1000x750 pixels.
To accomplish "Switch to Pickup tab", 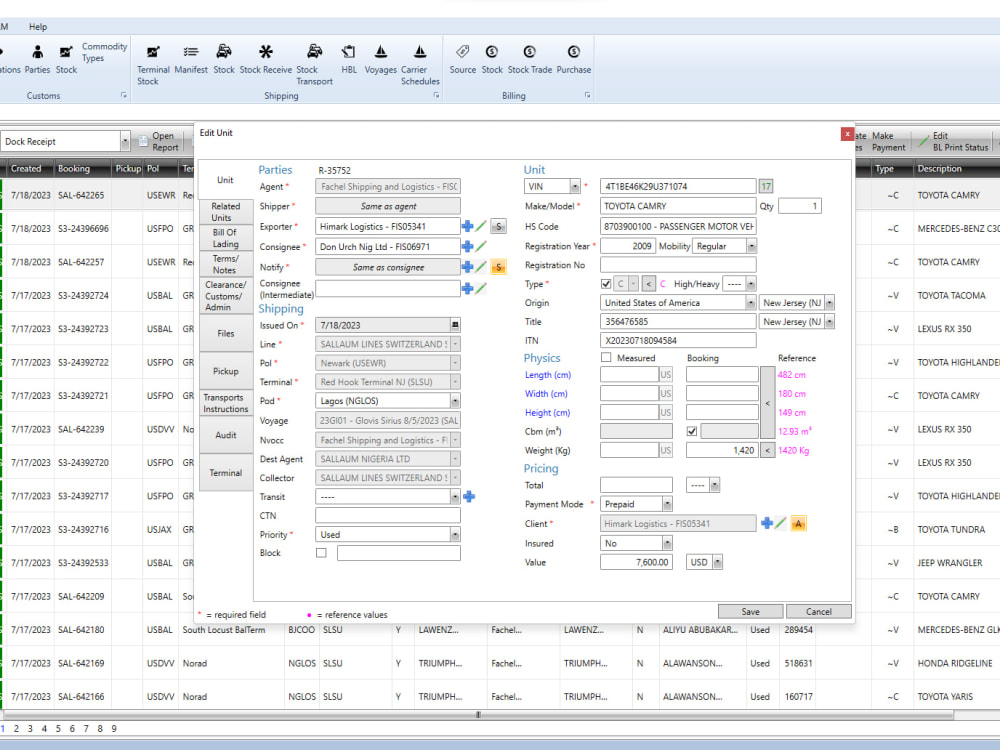I will pos(226,371).
